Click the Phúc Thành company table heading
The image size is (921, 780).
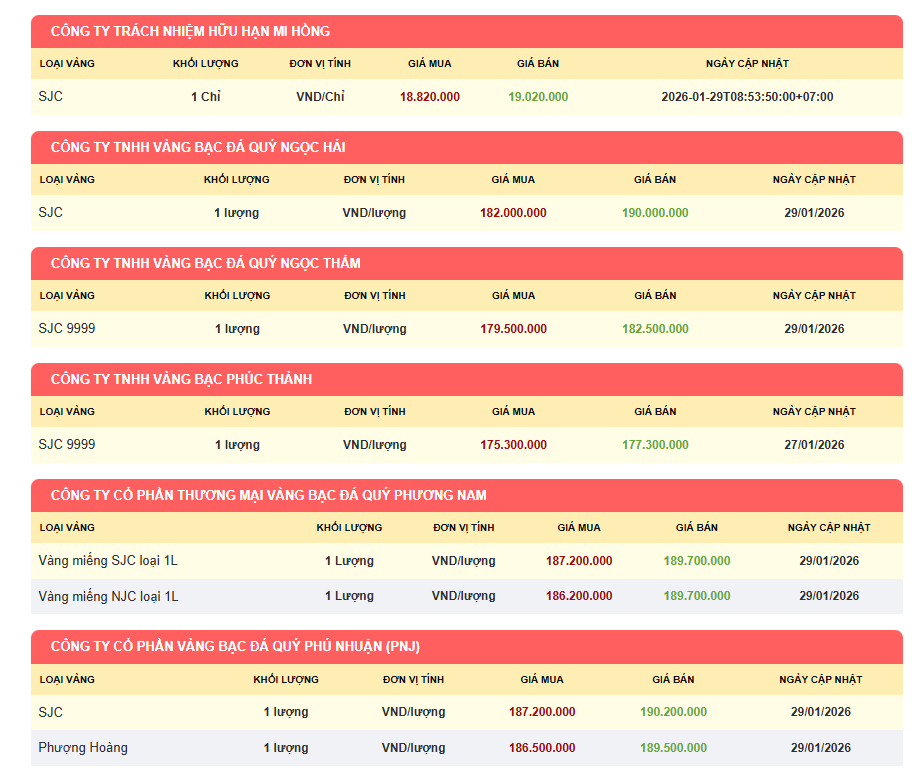pos(181,379)
